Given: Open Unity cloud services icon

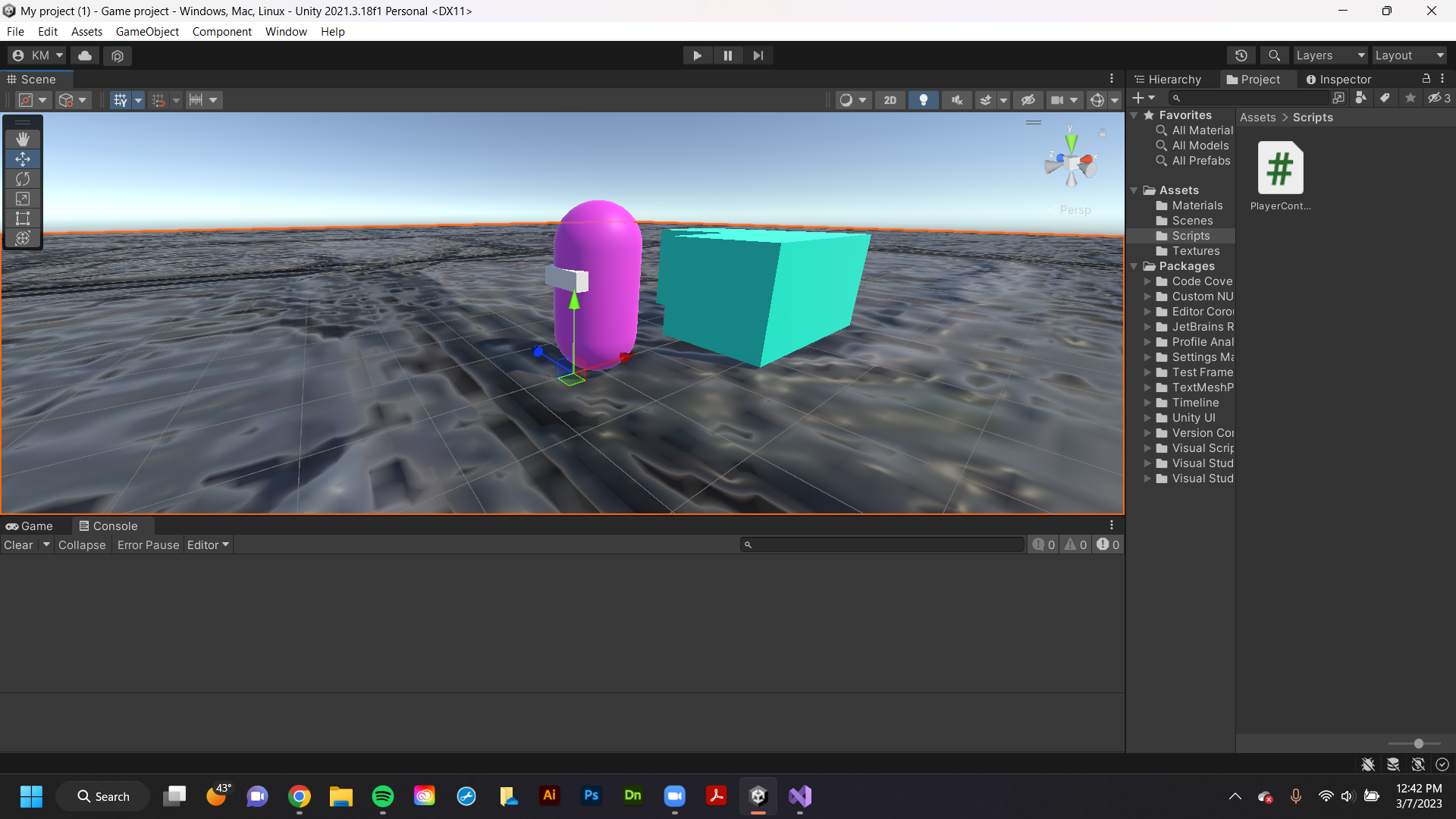Looking at the screenshot, I should [85, 55].
